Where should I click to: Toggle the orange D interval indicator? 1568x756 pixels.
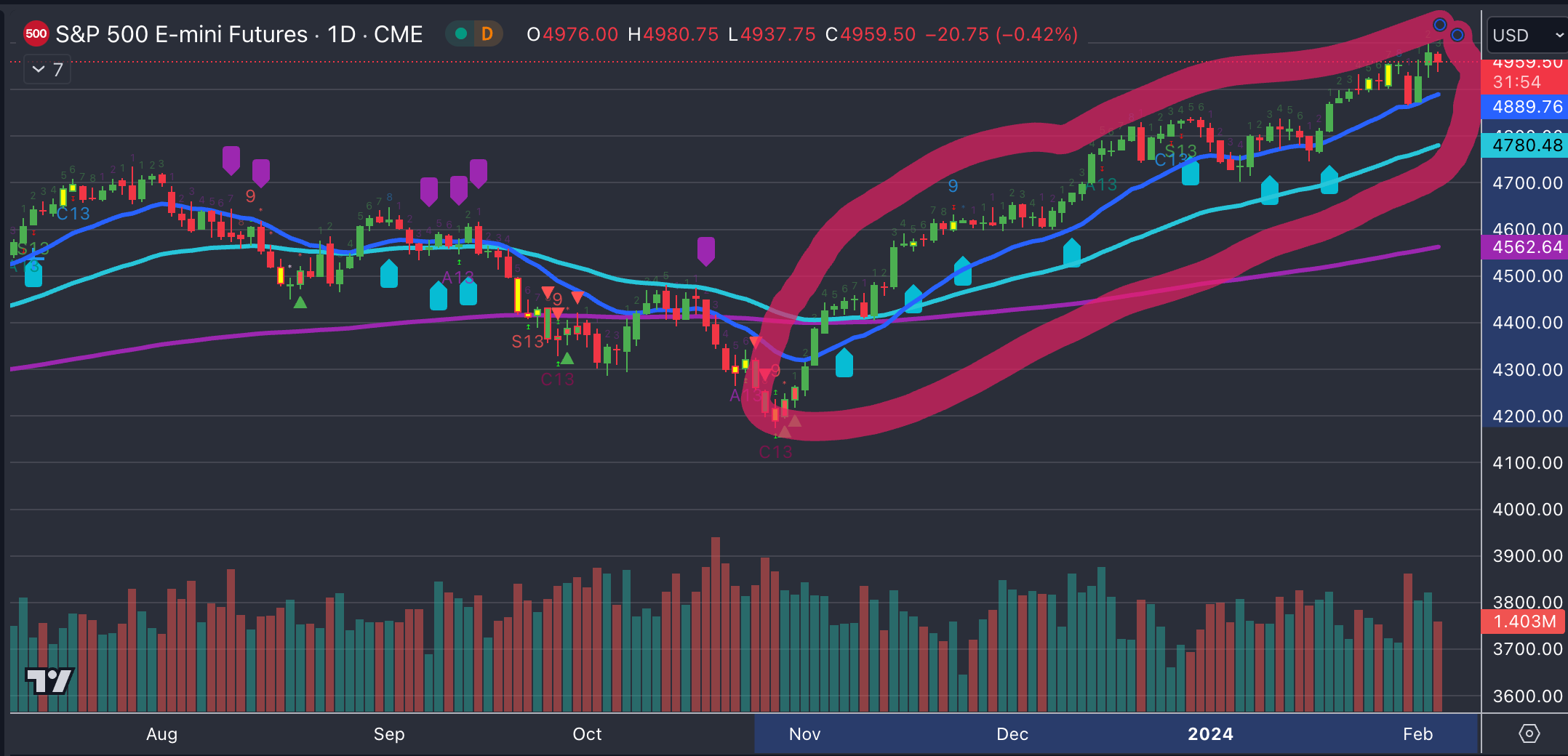[x=486, y=33]
